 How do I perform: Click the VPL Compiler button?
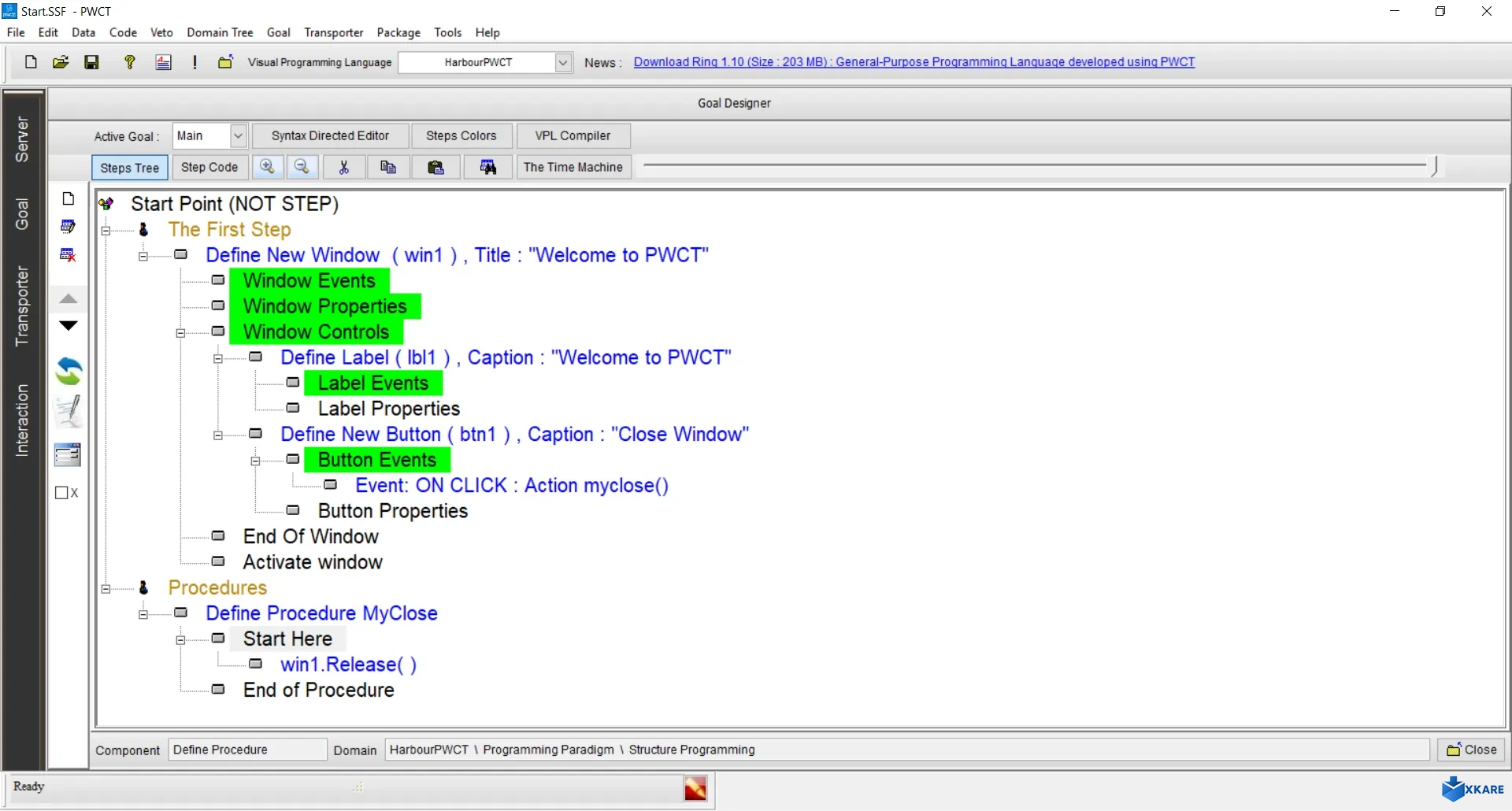click(x=573, y=135)
